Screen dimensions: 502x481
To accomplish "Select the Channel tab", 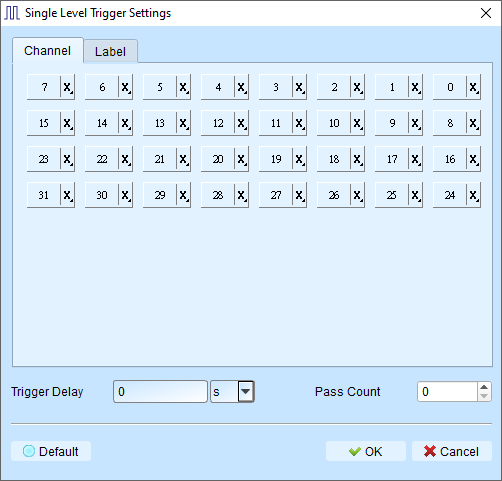I will [x=48, y=51].
